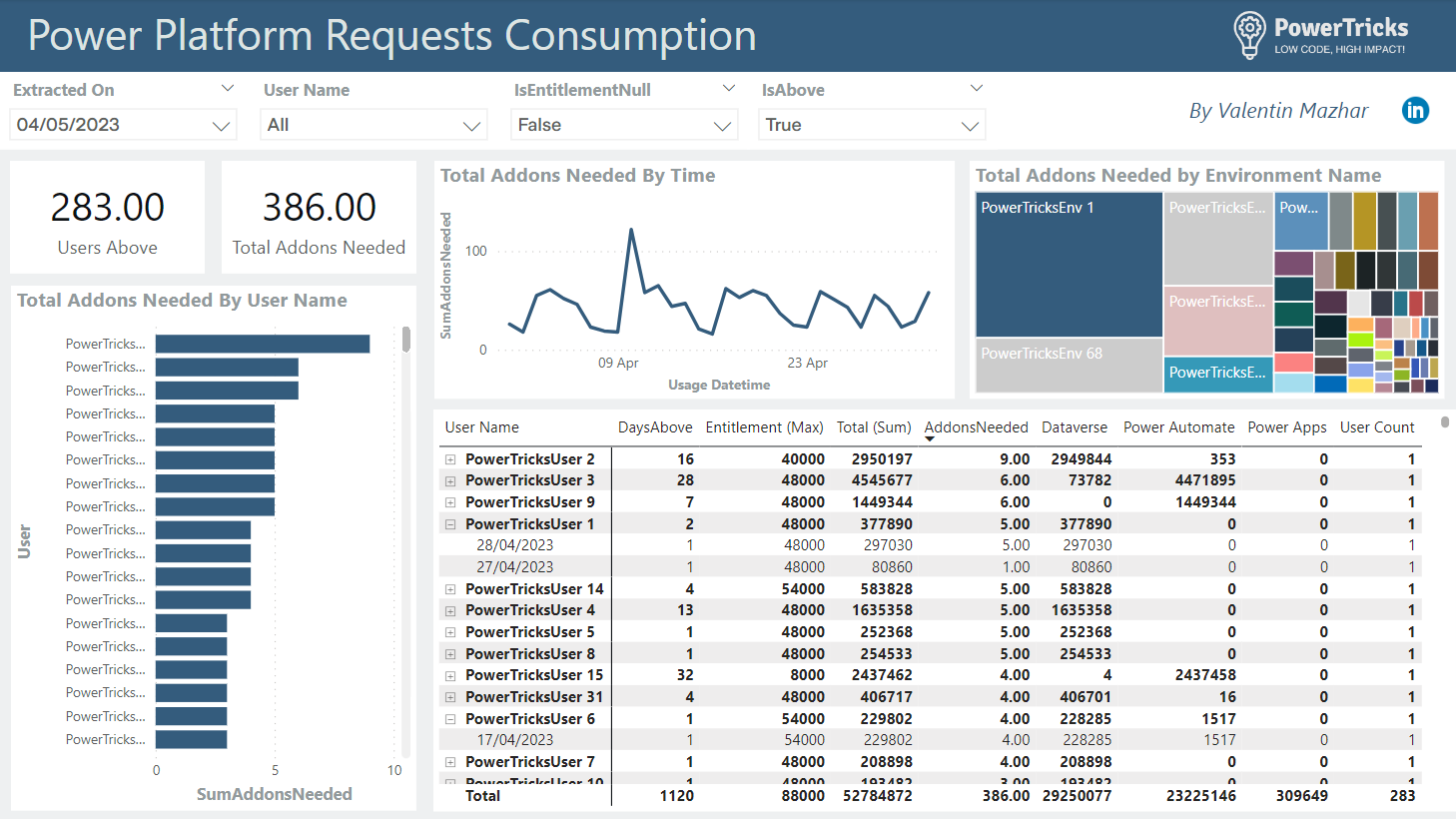This screenshot has height=819, width=1456.
Task: Sort by the Entitlement (Max) column header
Action: pyautogui.click(x=764, y=427)
